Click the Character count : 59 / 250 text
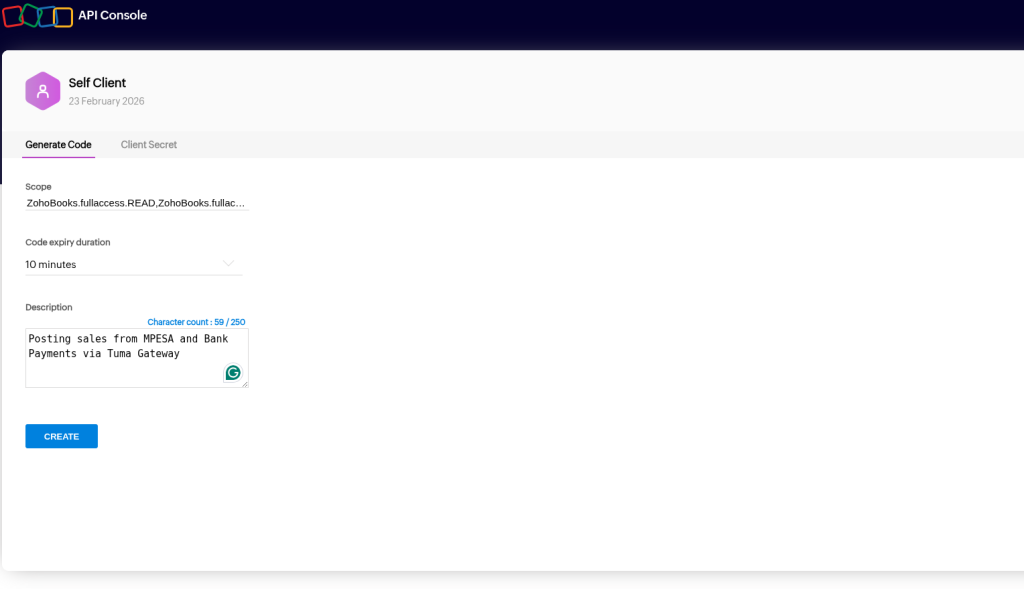 pyautogui.click(x=196, y=322)
